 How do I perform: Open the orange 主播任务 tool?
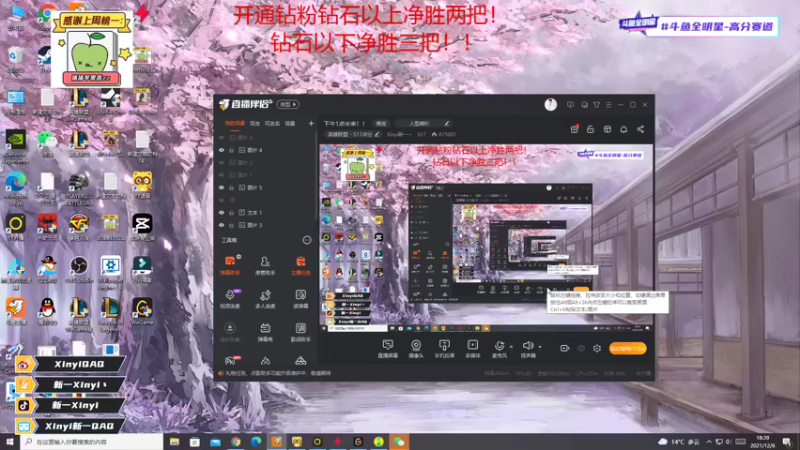click(301, 265)
